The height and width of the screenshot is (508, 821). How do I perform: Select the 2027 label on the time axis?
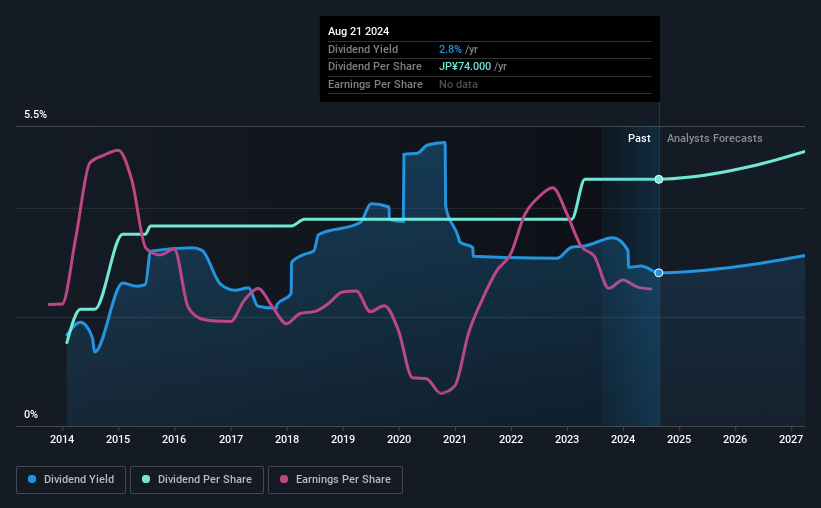[x=791, y=439]
